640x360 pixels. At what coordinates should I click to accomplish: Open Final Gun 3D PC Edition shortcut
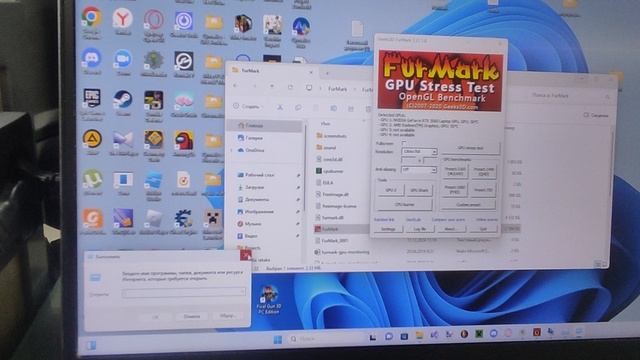tap(269, 299)
